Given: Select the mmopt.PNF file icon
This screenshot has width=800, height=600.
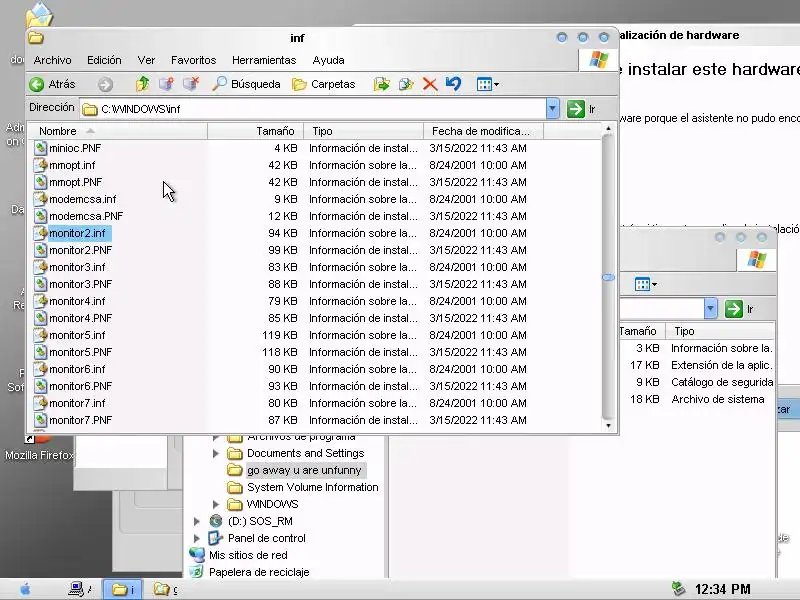Looking at the screenshot, I should (40, 182).
